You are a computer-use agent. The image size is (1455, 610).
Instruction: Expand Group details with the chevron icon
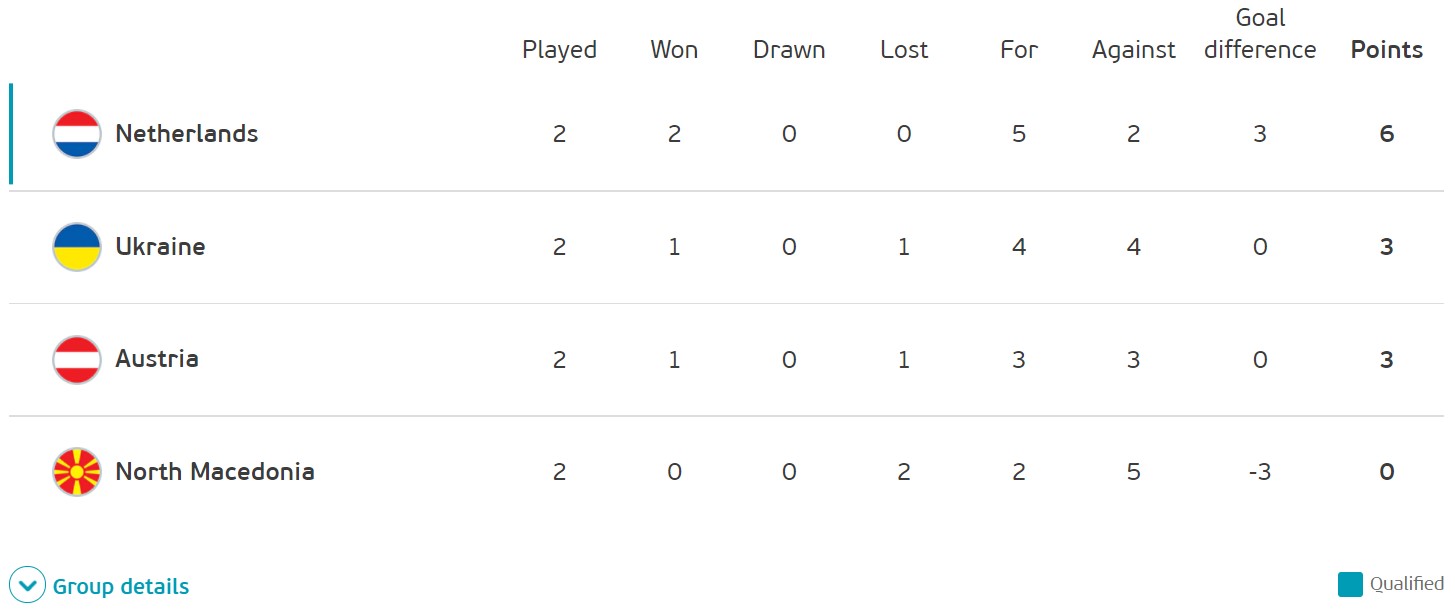27,585
